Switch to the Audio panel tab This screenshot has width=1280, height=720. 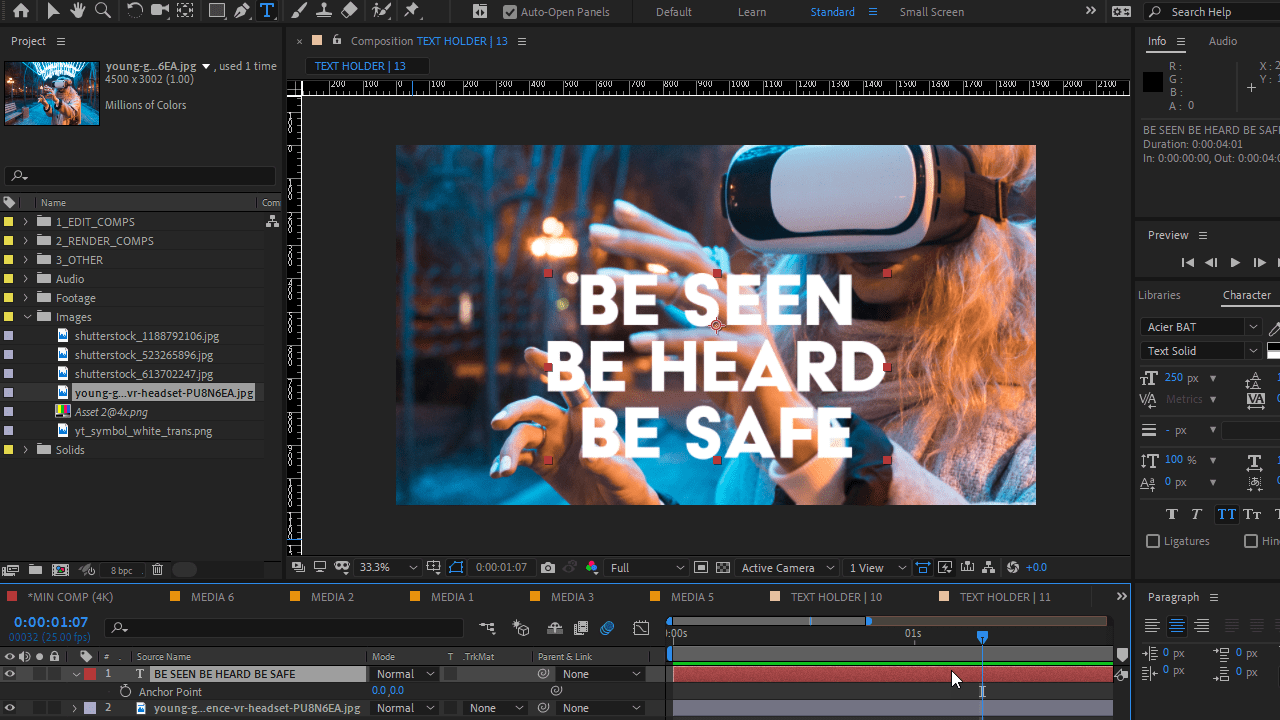[1222, 41]
